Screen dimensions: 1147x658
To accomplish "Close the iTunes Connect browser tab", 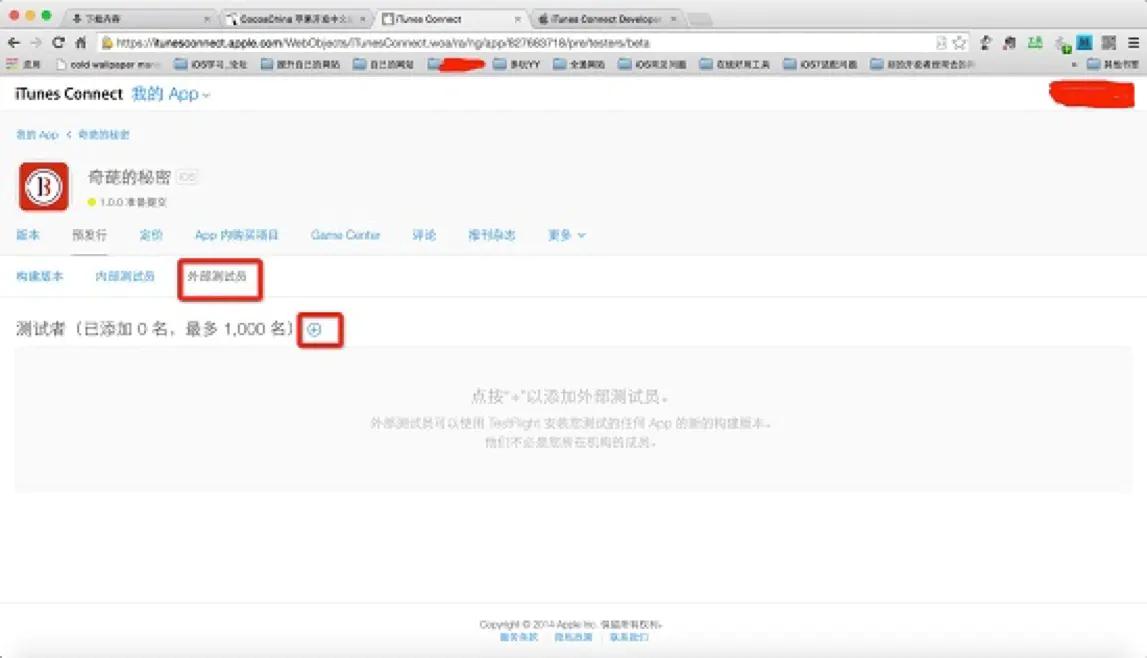I will [x=517, y=19].
